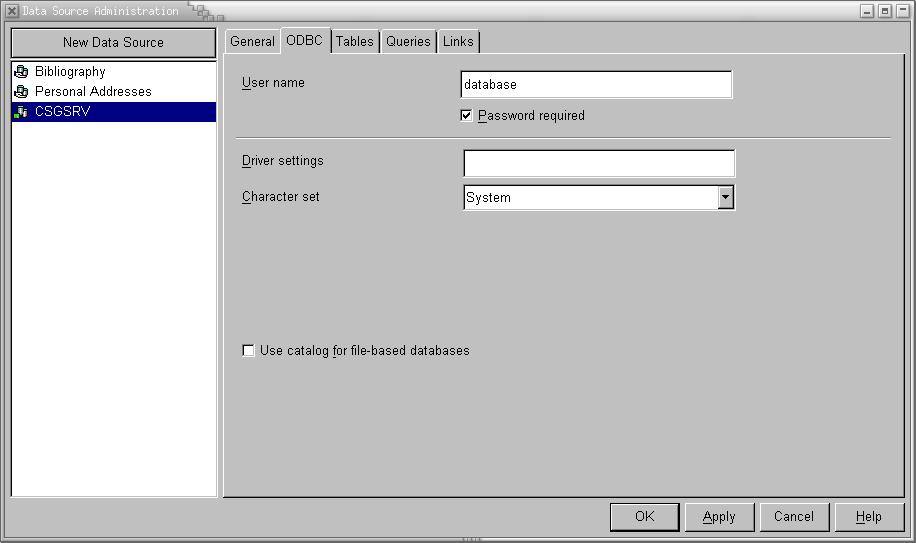Image resolution: width=916 pixels, height=543 pixels.
Task: Select Bibliography in the data source list
Action: 114,72
